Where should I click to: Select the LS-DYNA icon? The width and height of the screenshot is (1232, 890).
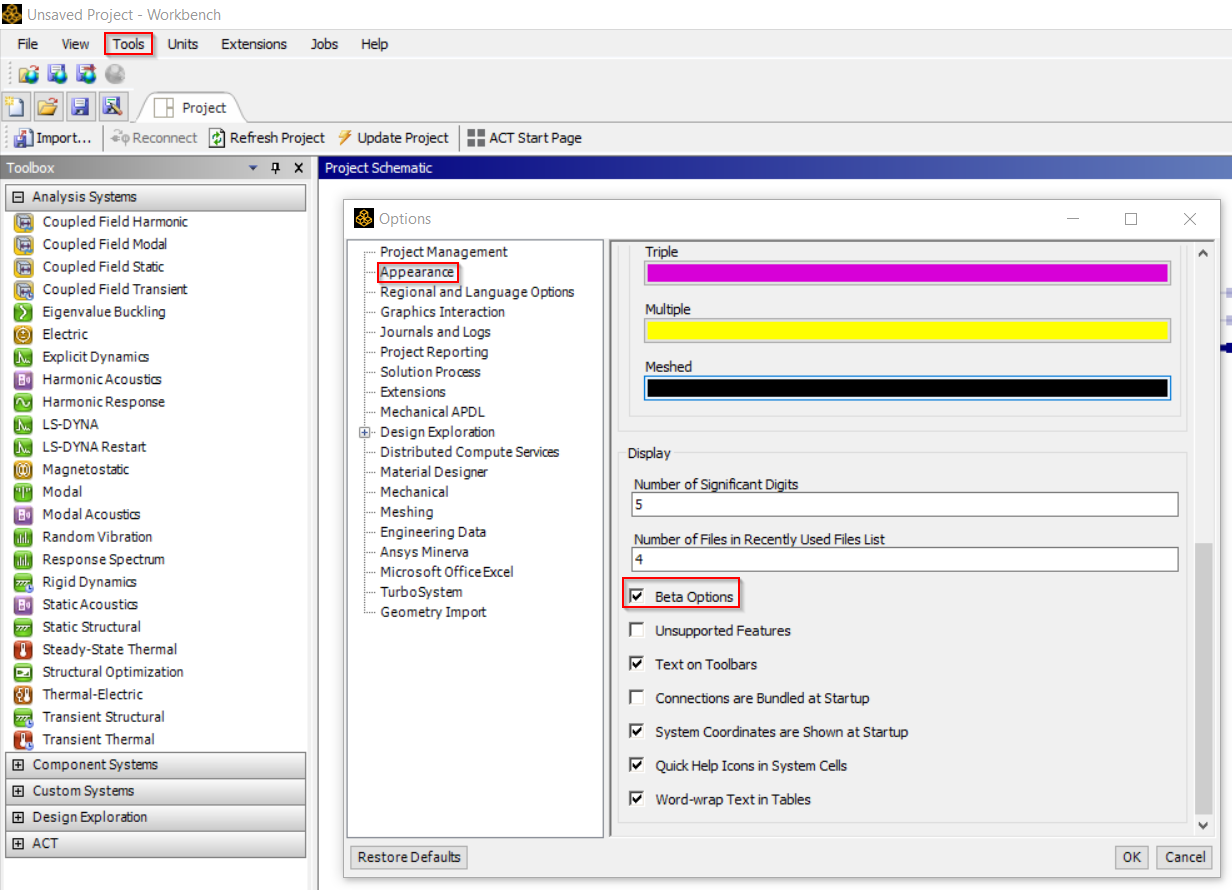pyautogui.click(x=24, y=424)
